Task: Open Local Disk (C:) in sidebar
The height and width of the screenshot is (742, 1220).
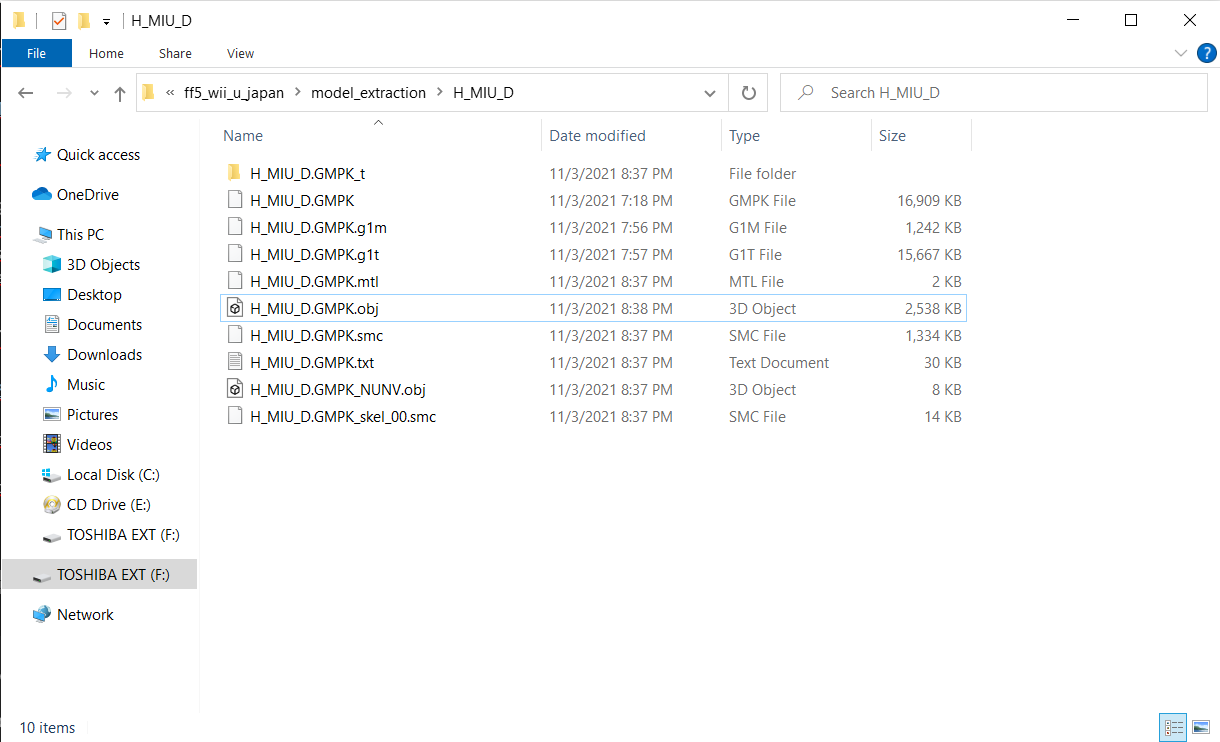Action: (113, 475)
